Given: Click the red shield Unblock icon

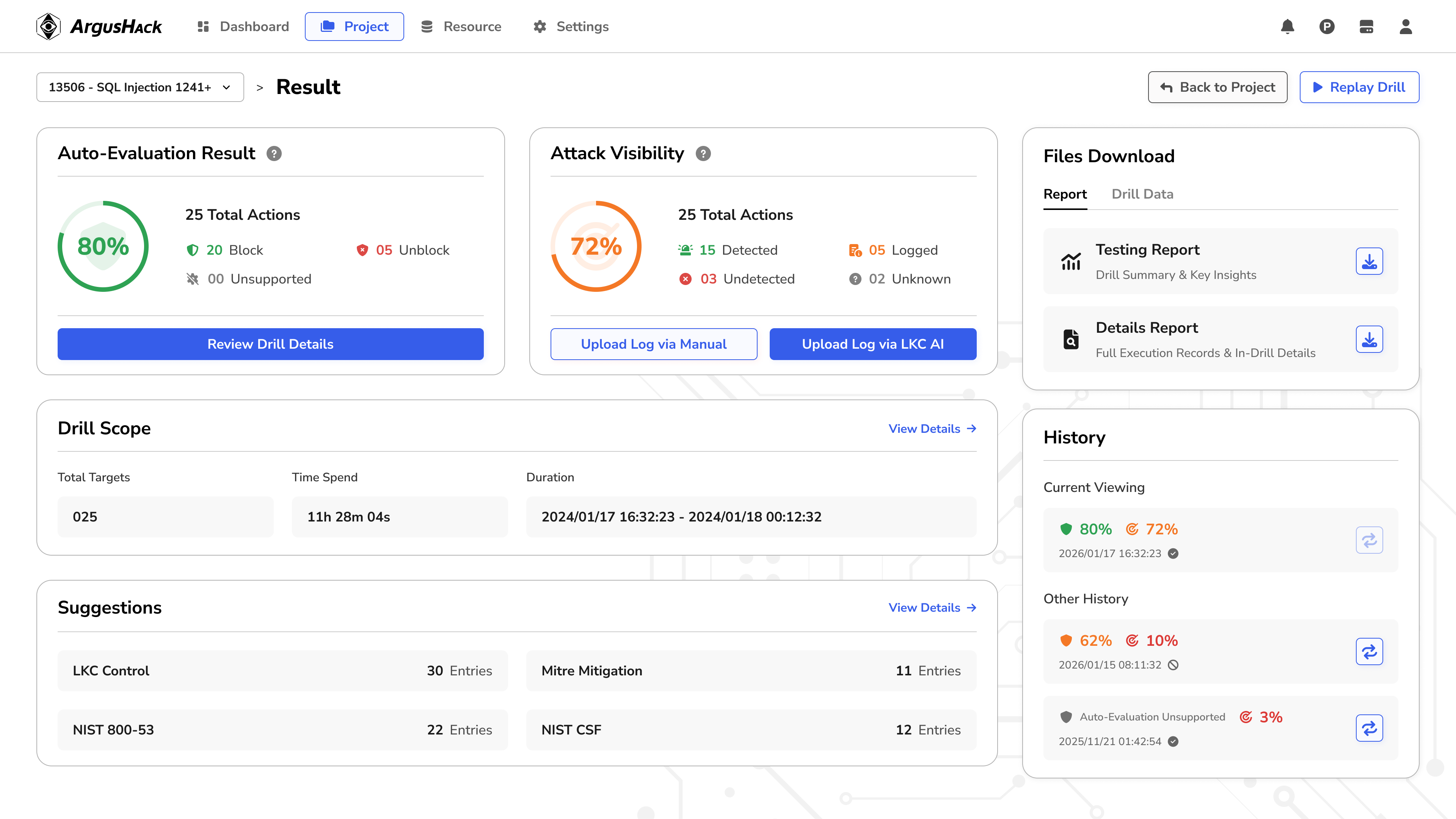Looking at the screenshot, I should click(362, 250).
